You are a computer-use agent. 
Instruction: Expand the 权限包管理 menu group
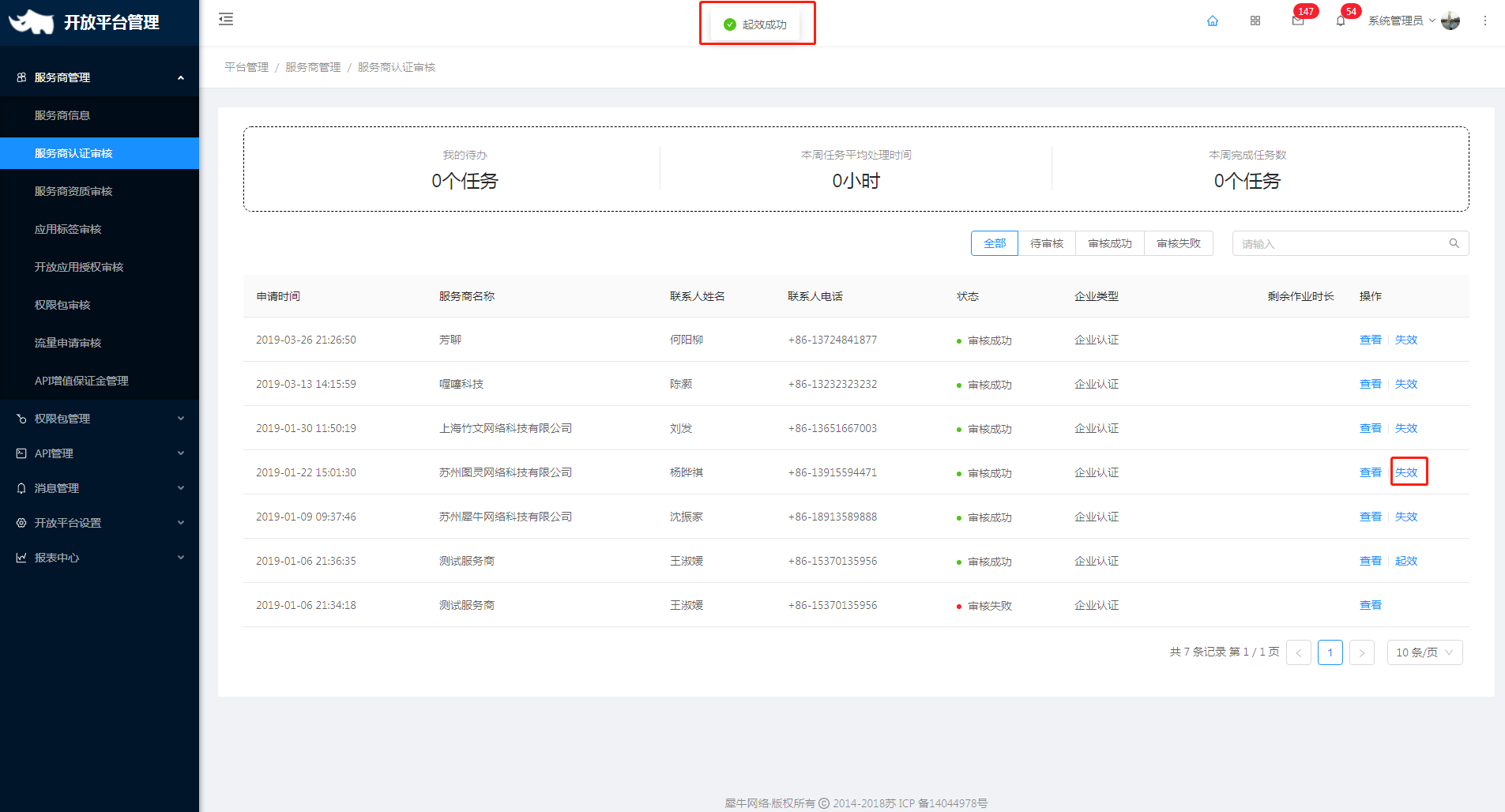181,419
